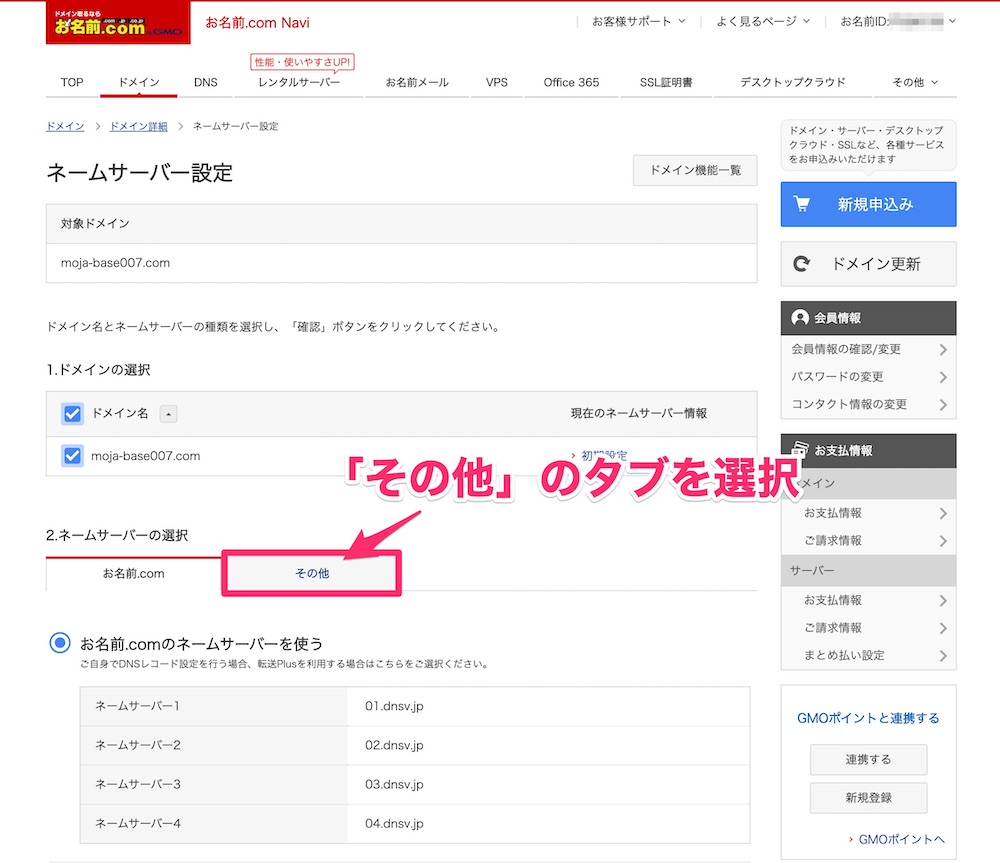Click the 03.dnsv.jp nameserver value
This screenshot has width=1000, height=863.
394,784
